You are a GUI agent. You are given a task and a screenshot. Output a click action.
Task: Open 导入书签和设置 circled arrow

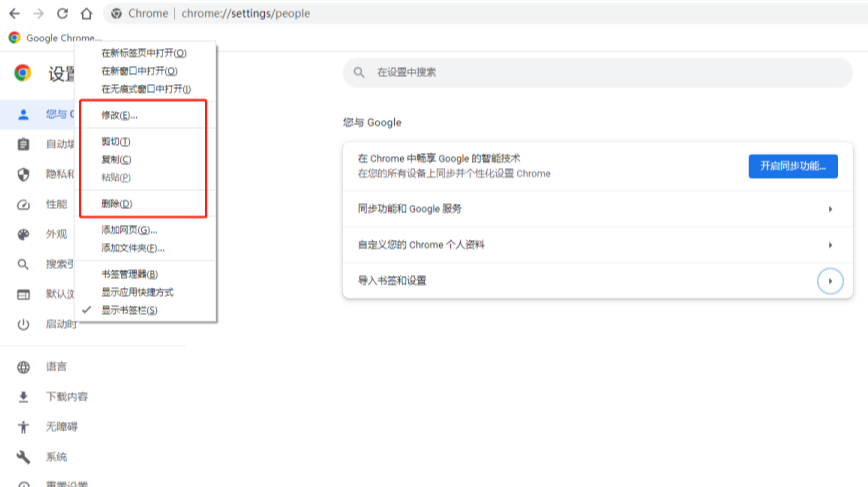pos(830,281)
